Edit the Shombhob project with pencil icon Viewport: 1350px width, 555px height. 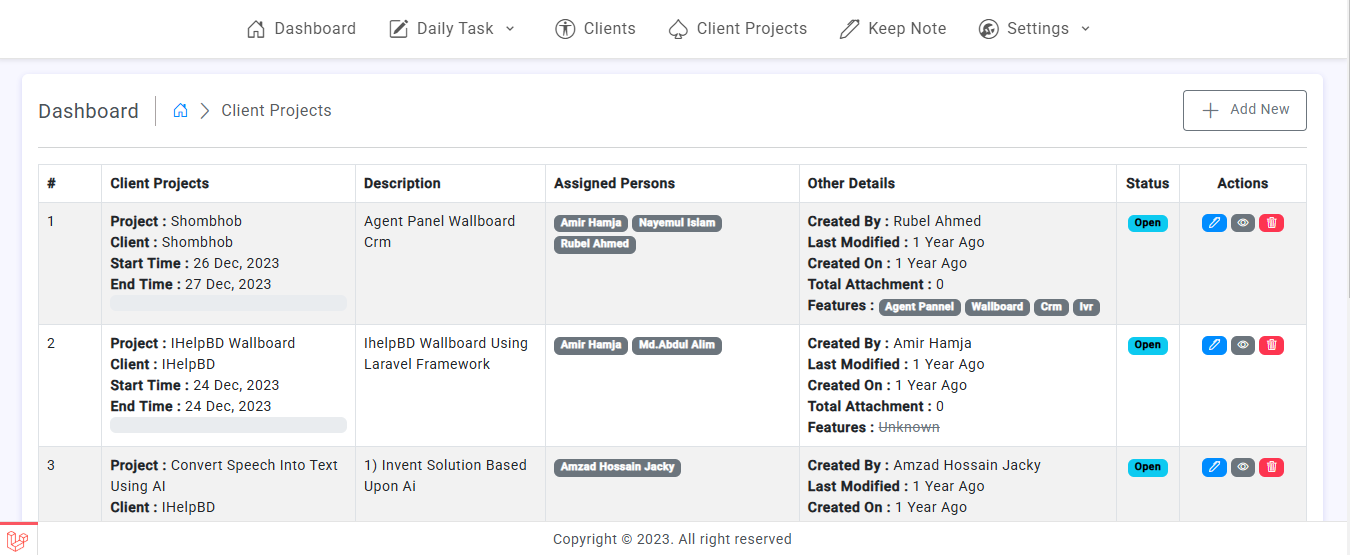[x=1214, y=223]
